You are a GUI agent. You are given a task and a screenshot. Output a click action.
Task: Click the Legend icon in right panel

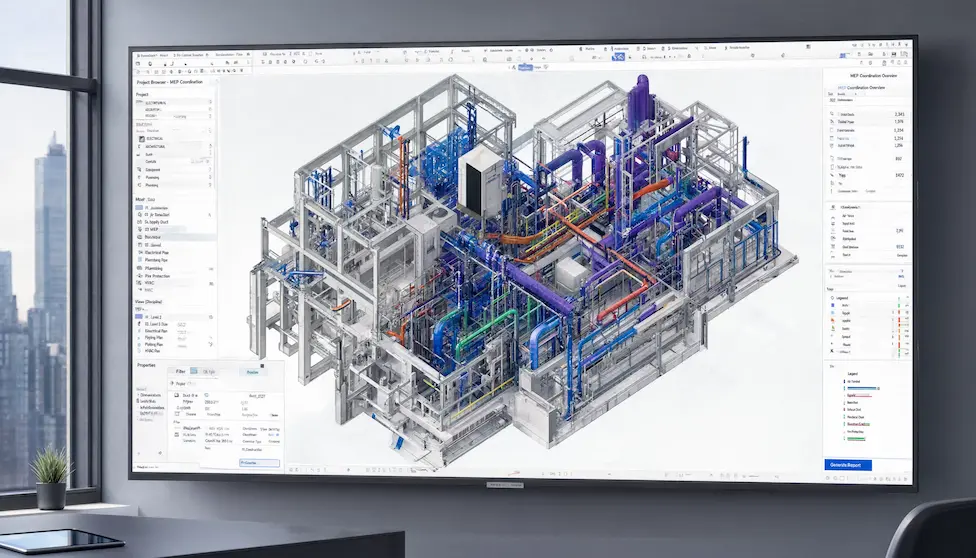point(833,298)
